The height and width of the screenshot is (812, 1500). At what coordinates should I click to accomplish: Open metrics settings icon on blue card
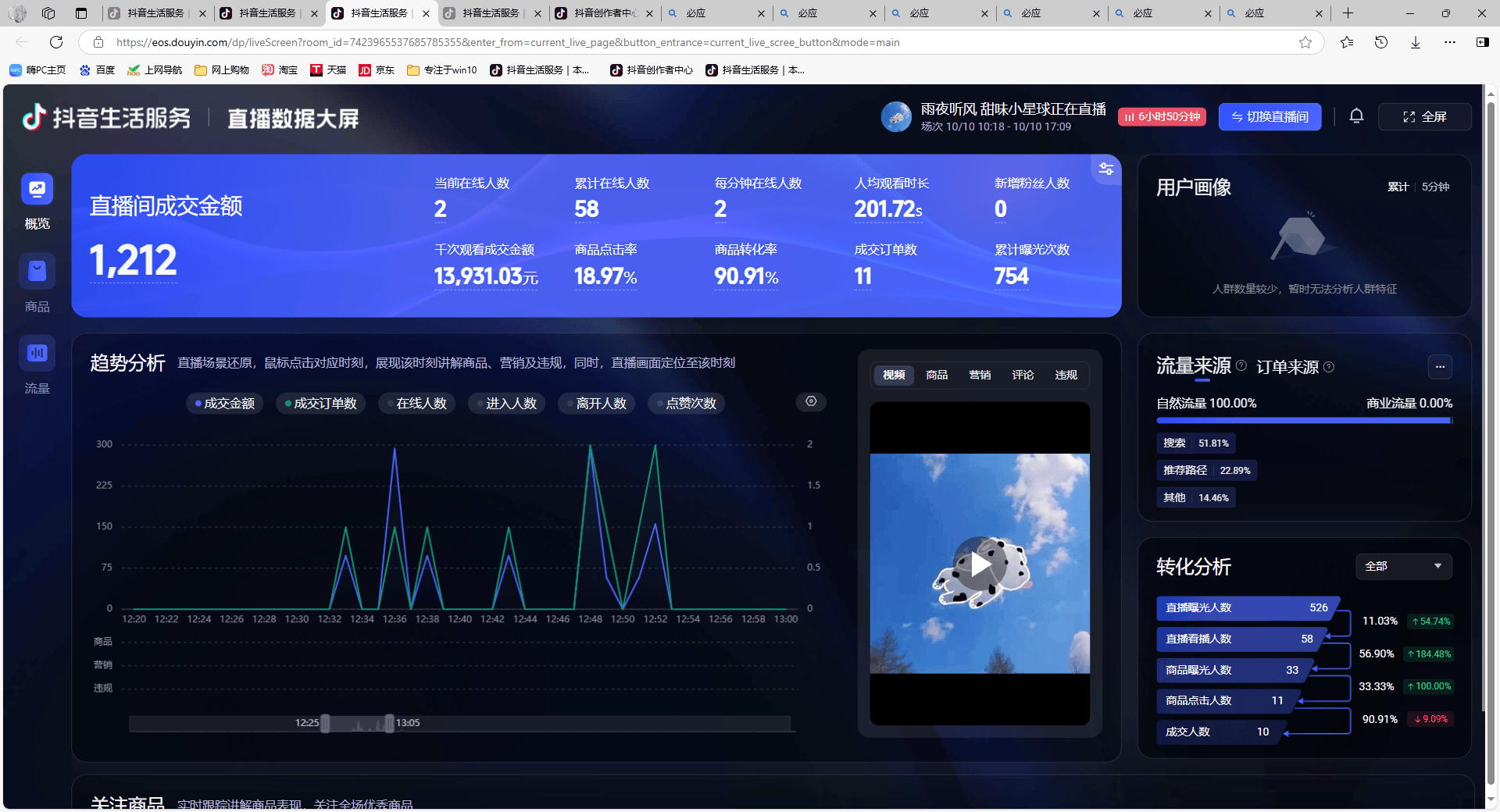(1106, 169)
